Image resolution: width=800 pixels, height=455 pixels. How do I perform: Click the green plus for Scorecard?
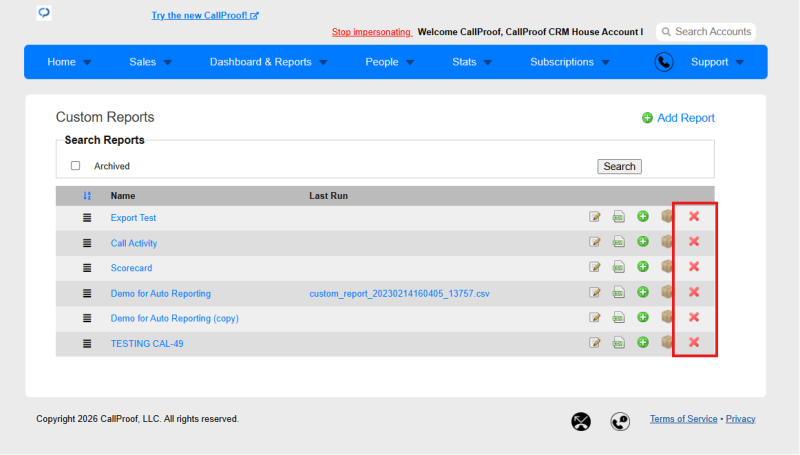click(x=643, y=266)
